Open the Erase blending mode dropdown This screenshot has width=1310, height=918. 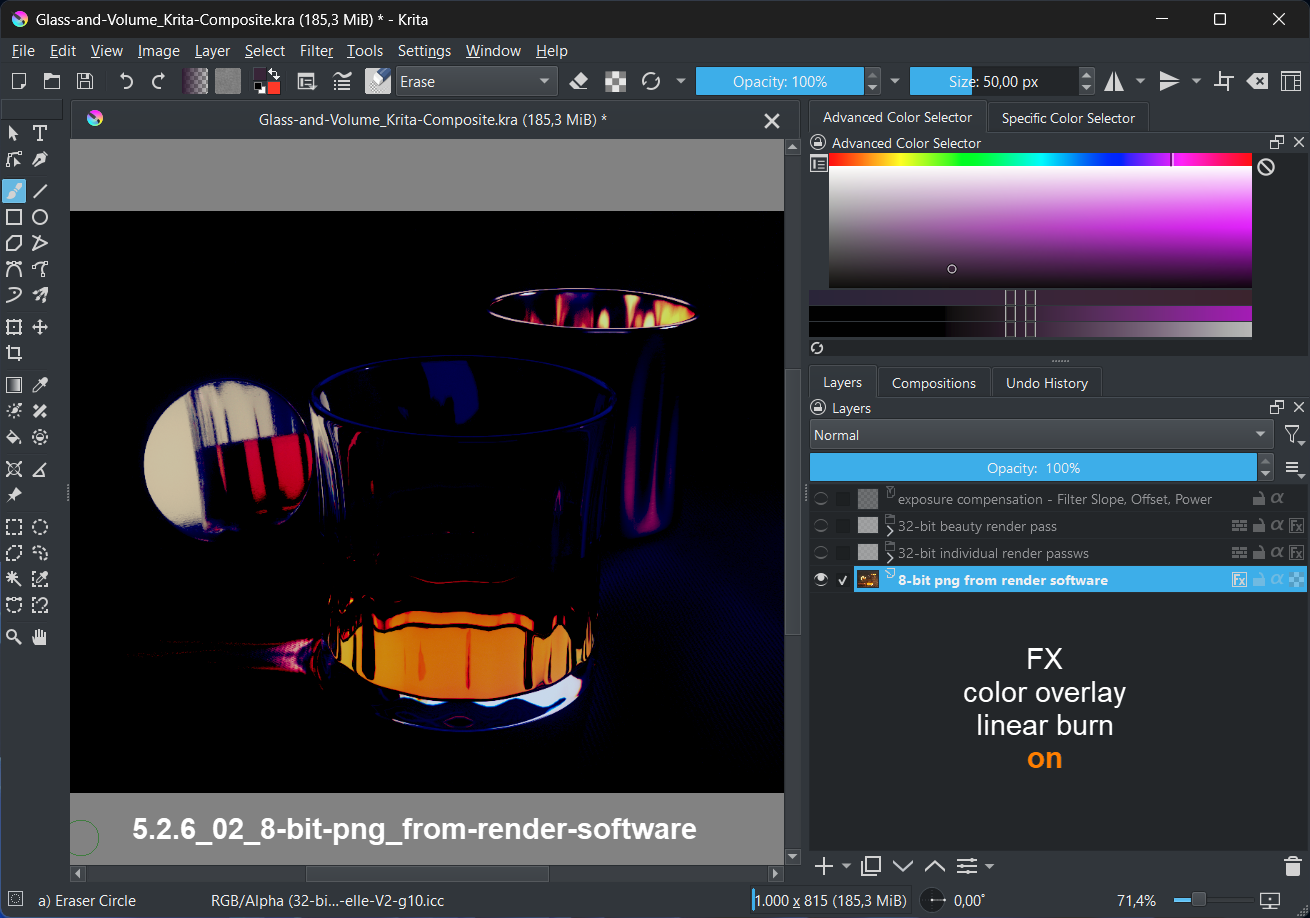click(x=476, y=82)
